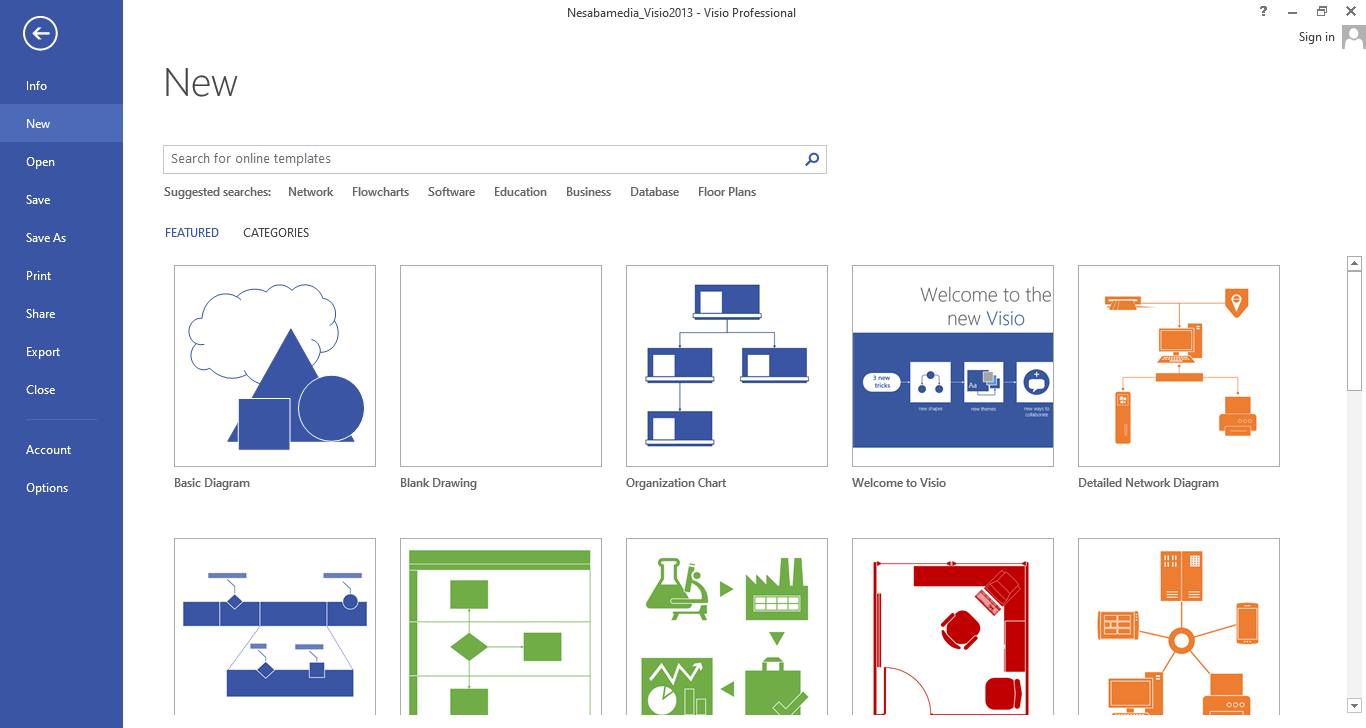Open the Welcome to Visio tour
The width and height of the screenshot is (1366, 728).
(953, 366)
